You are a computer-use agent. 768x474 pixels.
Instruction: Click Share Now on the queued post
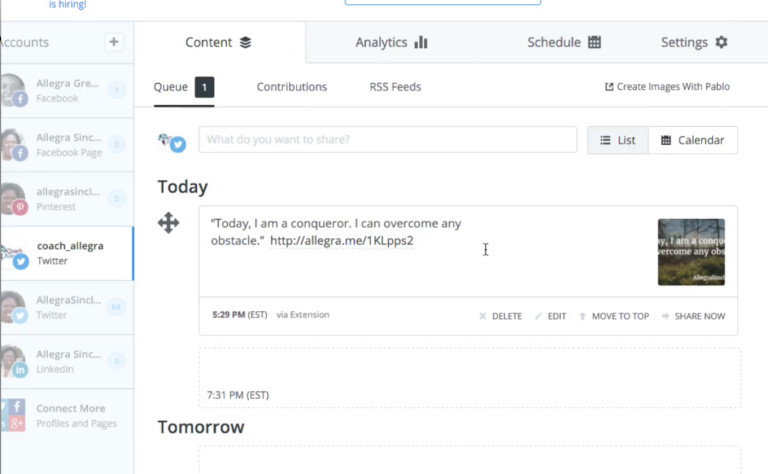694,316
